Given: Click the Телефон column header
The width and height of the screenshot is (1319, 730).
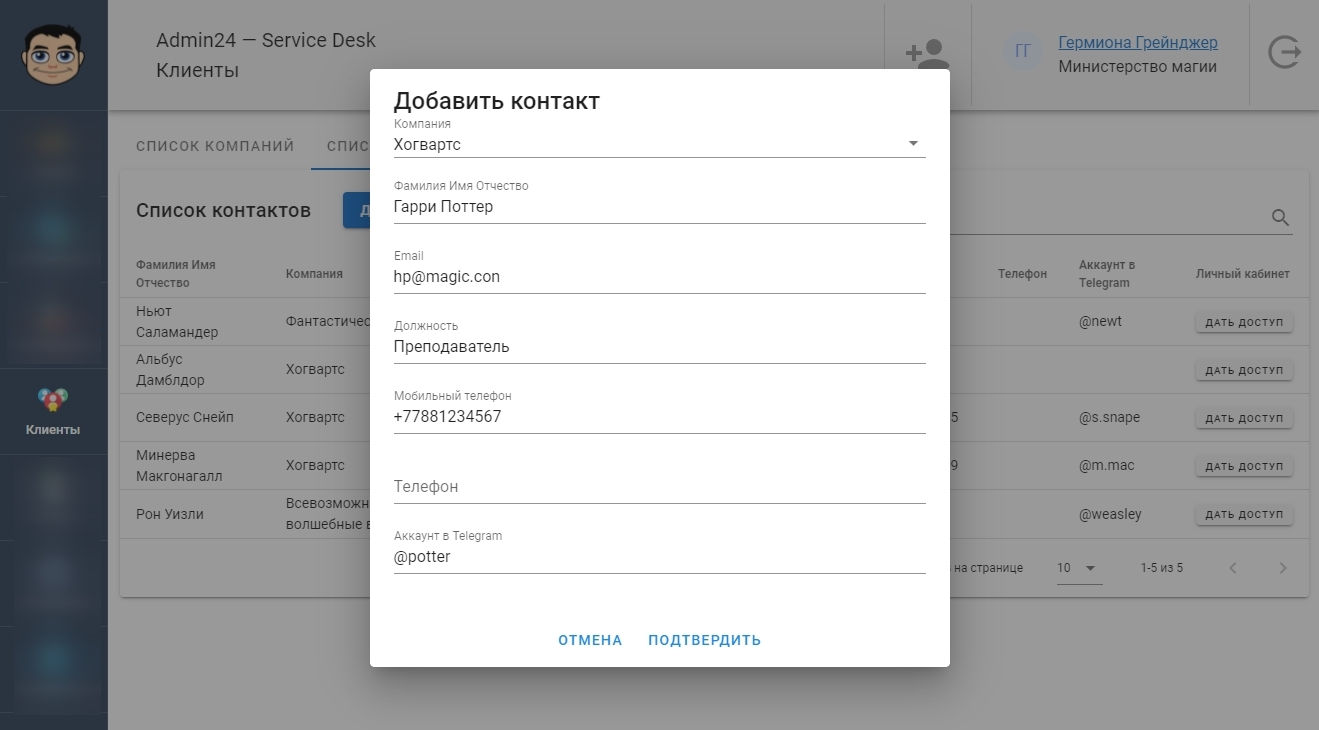Looking at the screenshot, I should click(x=1022, y=274).
